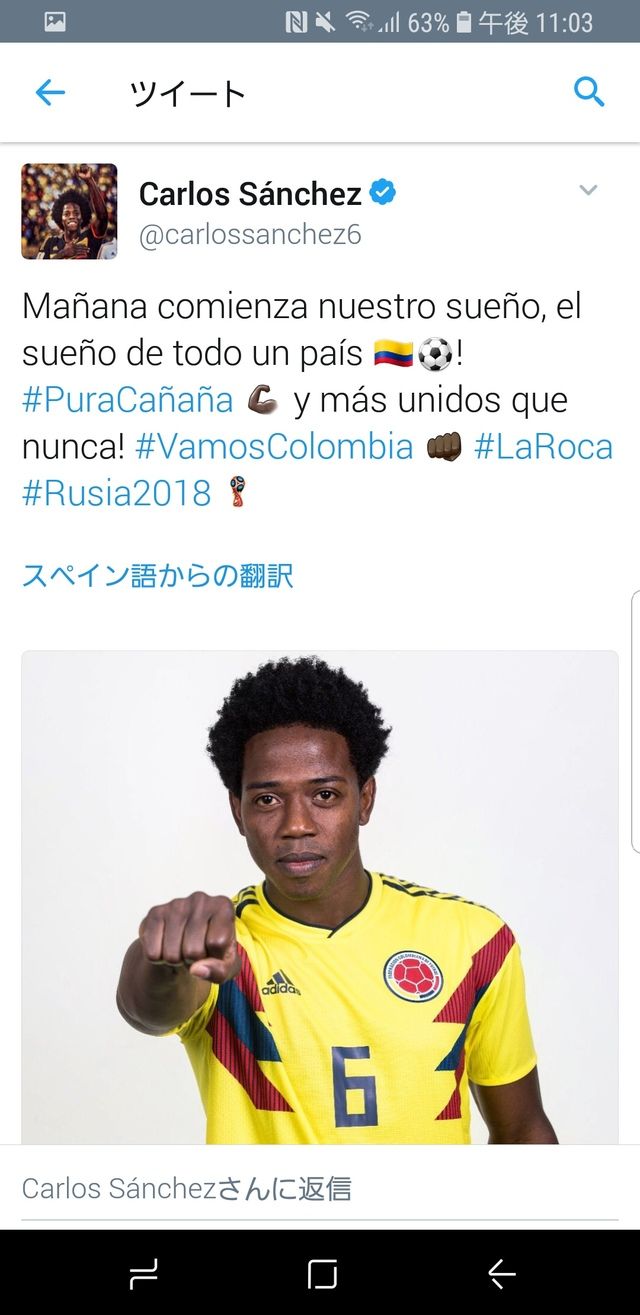This screenshot has width=640, height=1315.
Task: Tap Android home button
Action: [322, 1274]
